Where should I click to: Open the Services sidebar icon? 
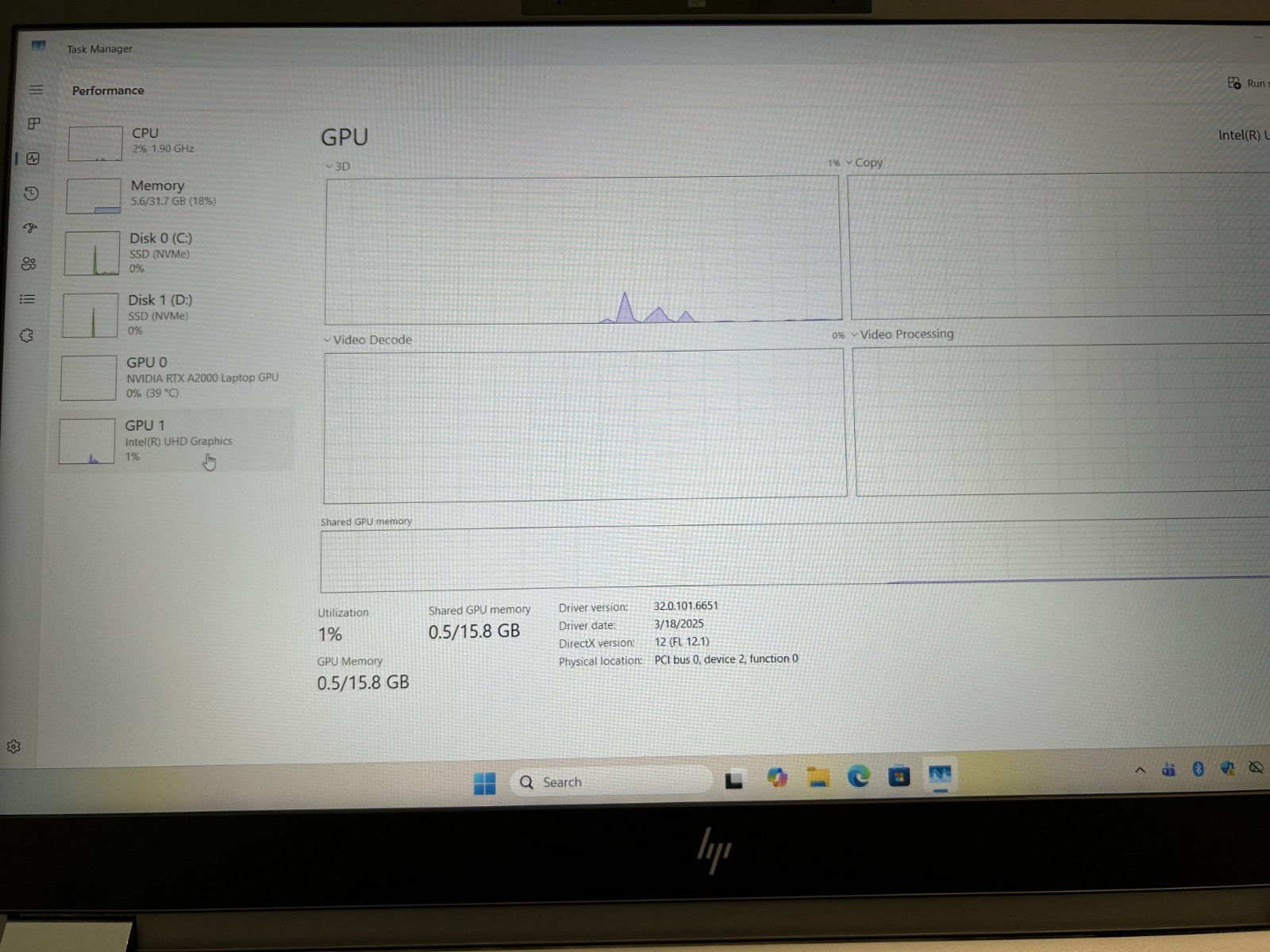(x=26, y=336)
